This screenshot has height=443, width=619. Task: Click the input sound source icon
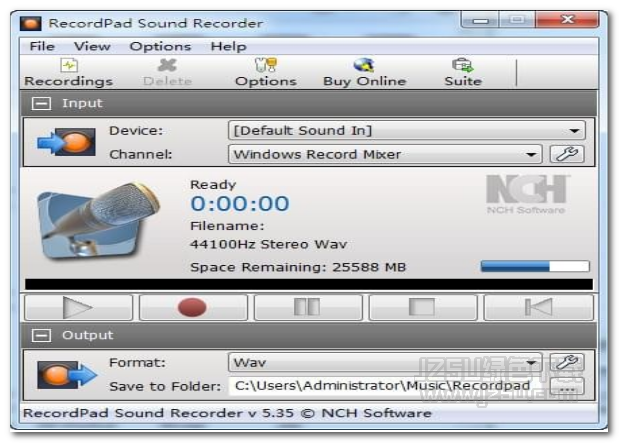(x=66, y=142)
